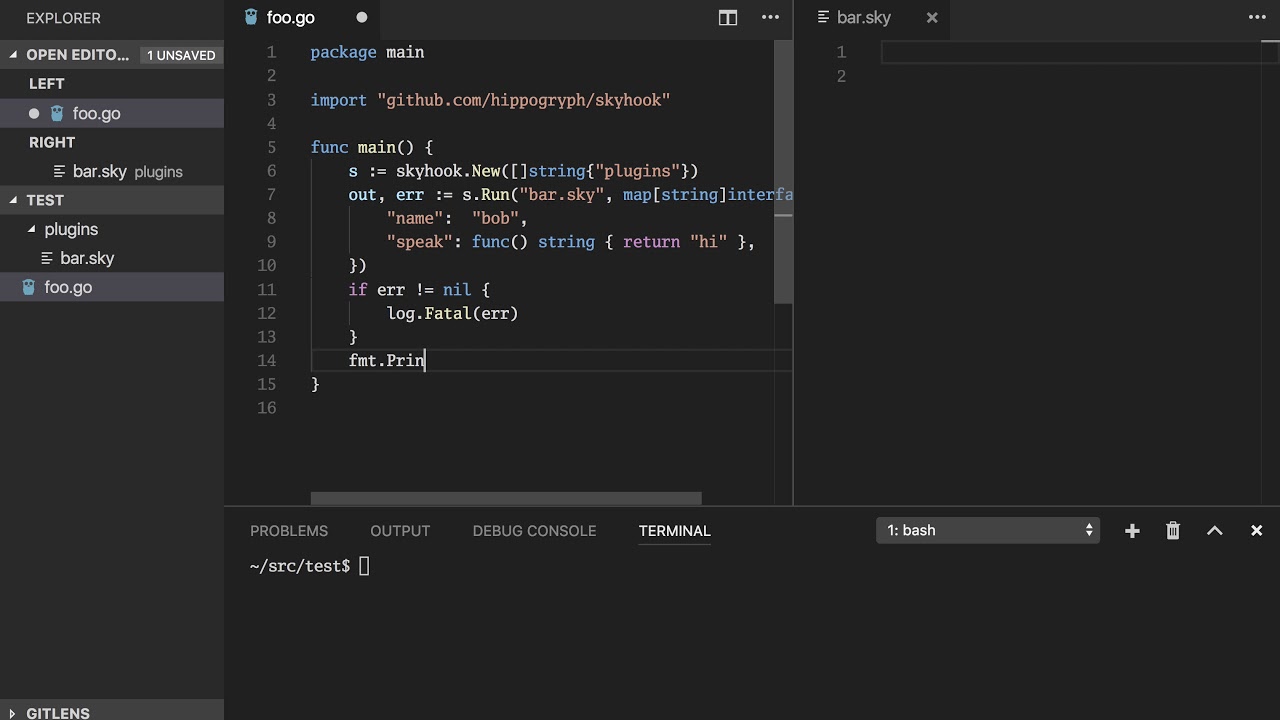Click the EXPLORER panel title
Screen dimensions: 1280x720
63,18
